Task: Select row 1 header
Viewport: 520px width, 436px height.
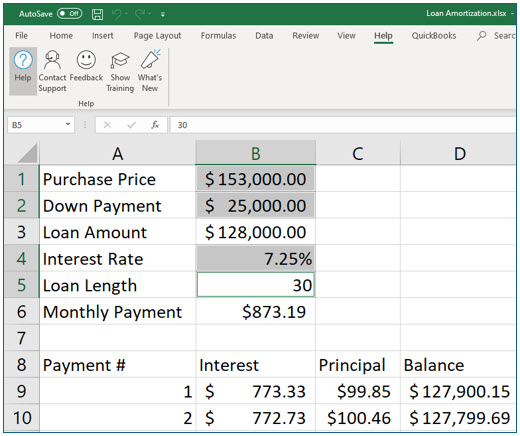Action: pyautogui.click(x=22, y=179)
